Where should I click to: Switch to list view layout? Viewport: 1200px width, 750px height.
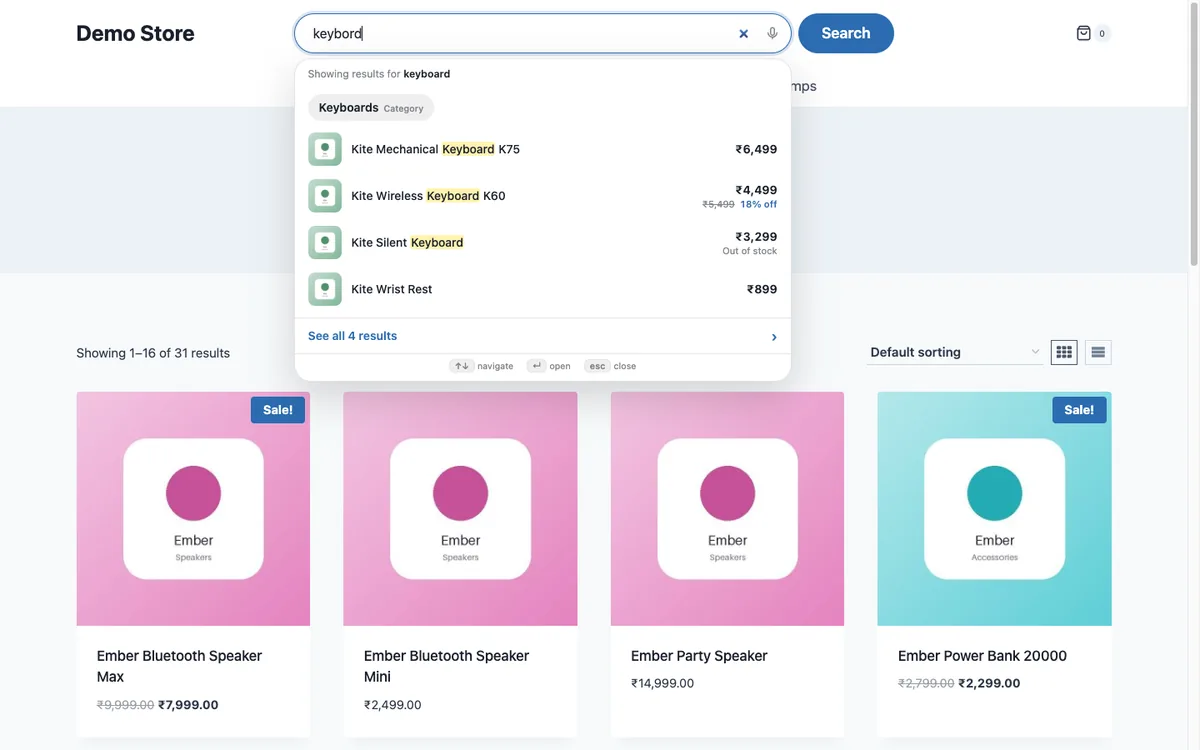click(1098, 352)
